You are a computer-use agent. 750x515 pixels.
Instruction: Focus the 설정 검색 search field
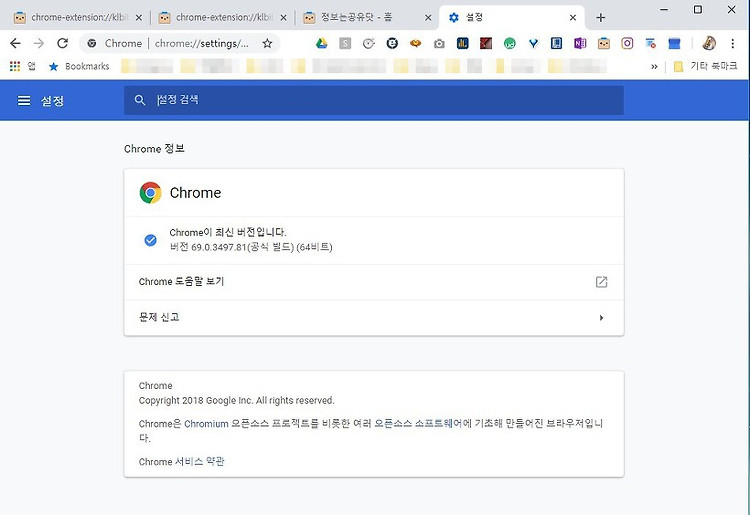(374, 100)
